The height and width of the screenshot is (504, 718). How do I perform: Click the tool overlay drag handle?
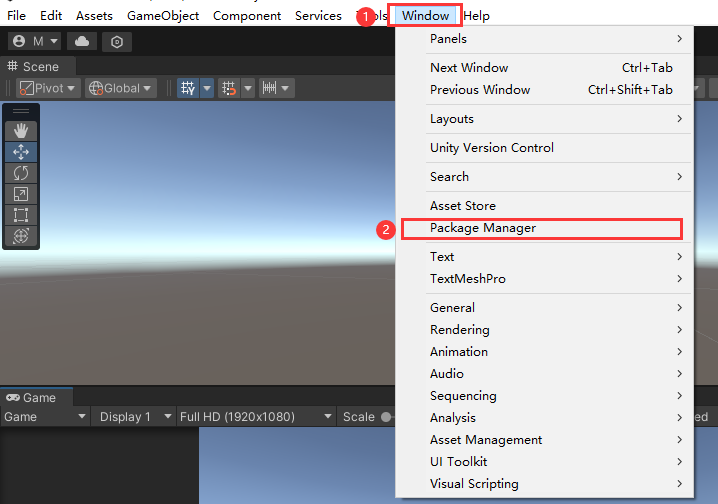pyautogui.click(x=21, y=111)
